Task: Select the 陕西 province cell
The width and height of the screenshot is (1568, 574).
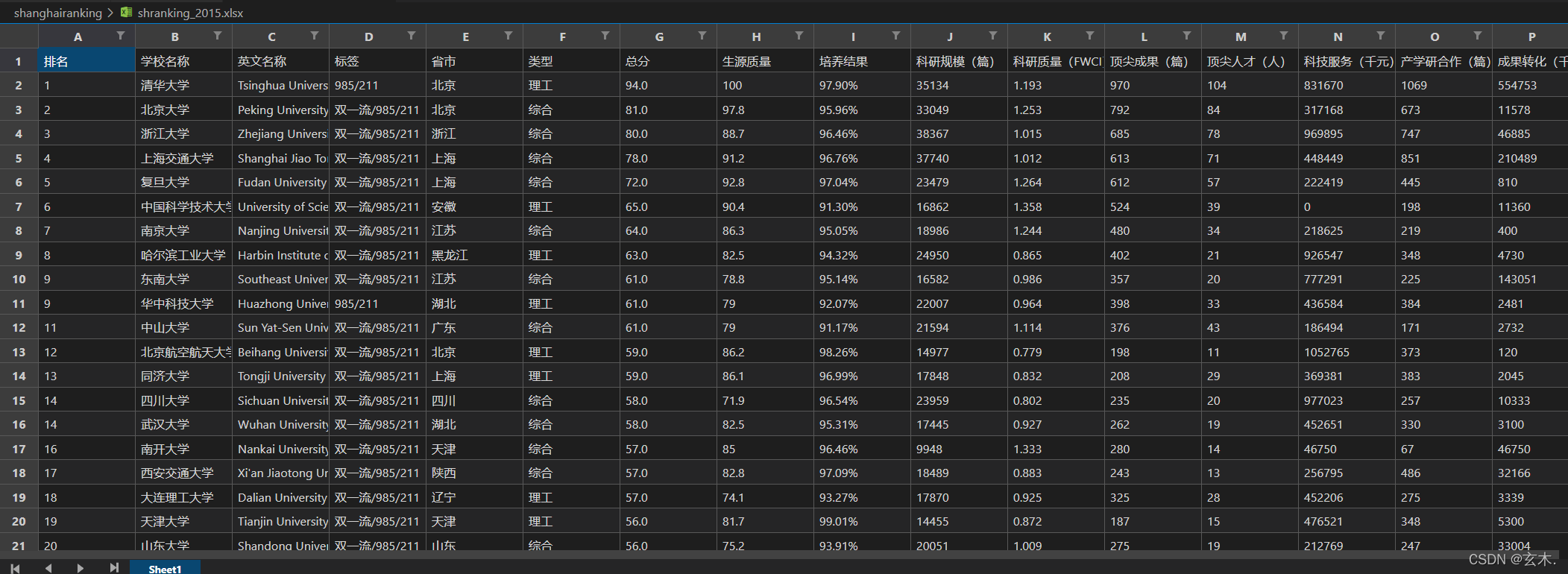Action: (474, 473)
